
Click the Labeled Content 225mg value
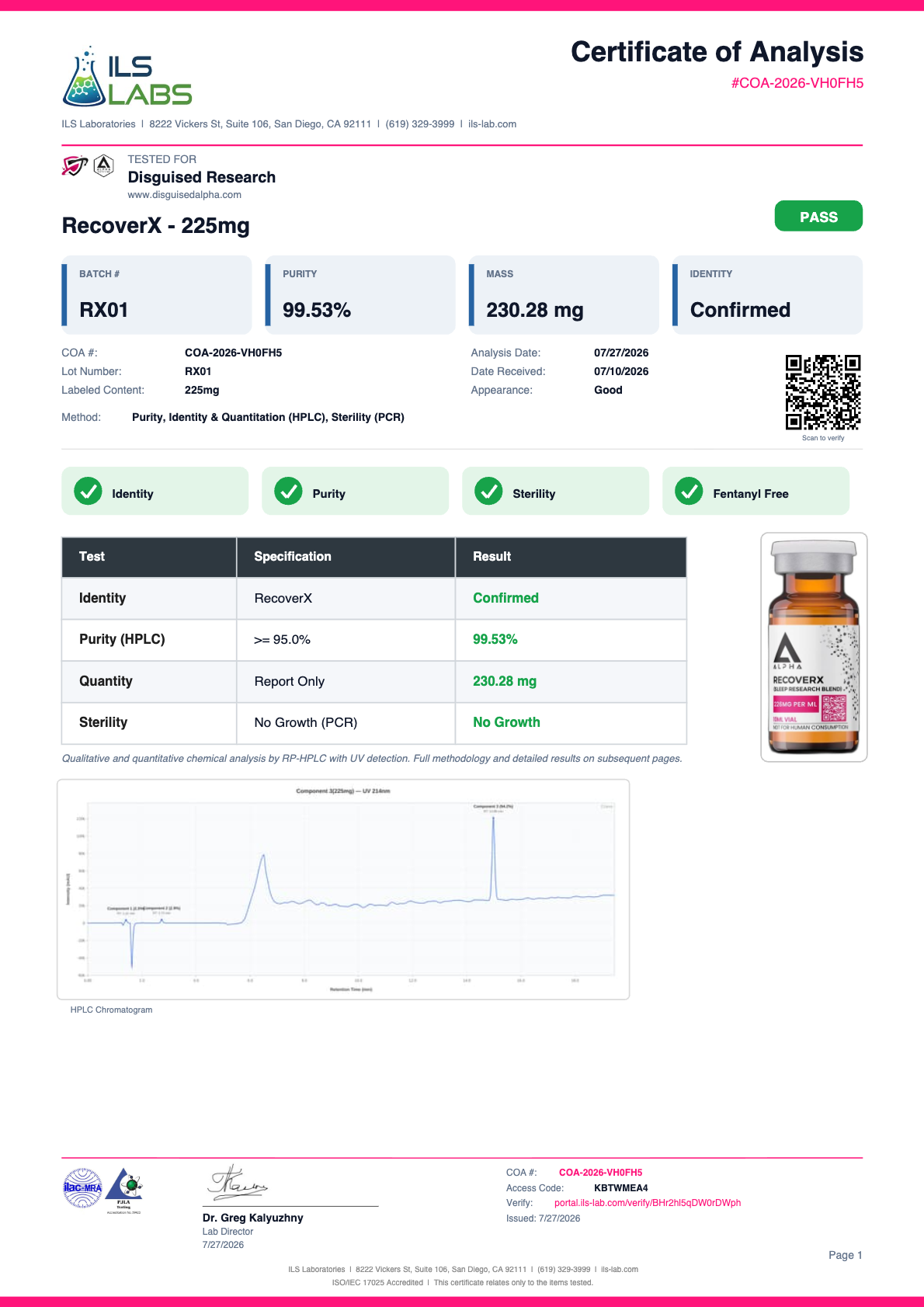[202, 390]
